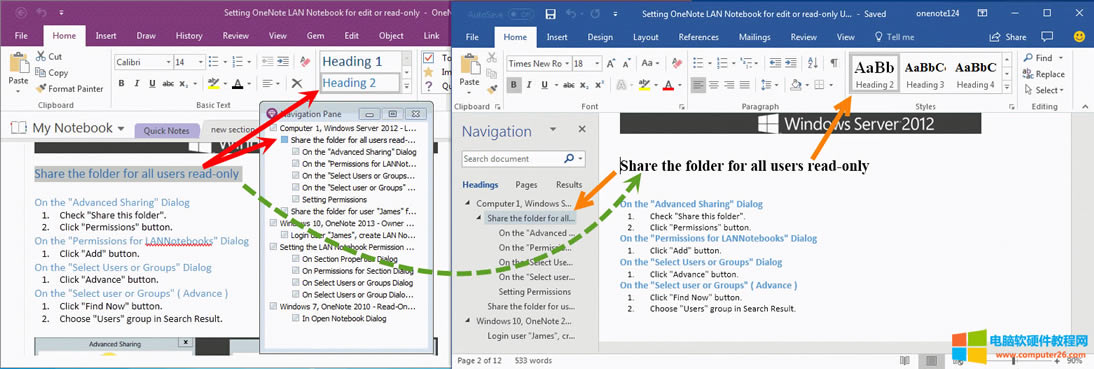Click the Delete X icon in OneNote
The width and height of the screenshot is (1094, 369).
point(297,84)
